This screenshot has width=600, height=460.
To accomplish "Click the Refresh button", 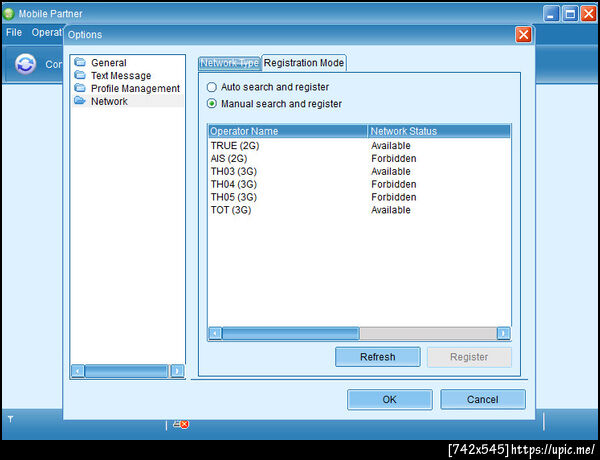I will click(378, 357).
